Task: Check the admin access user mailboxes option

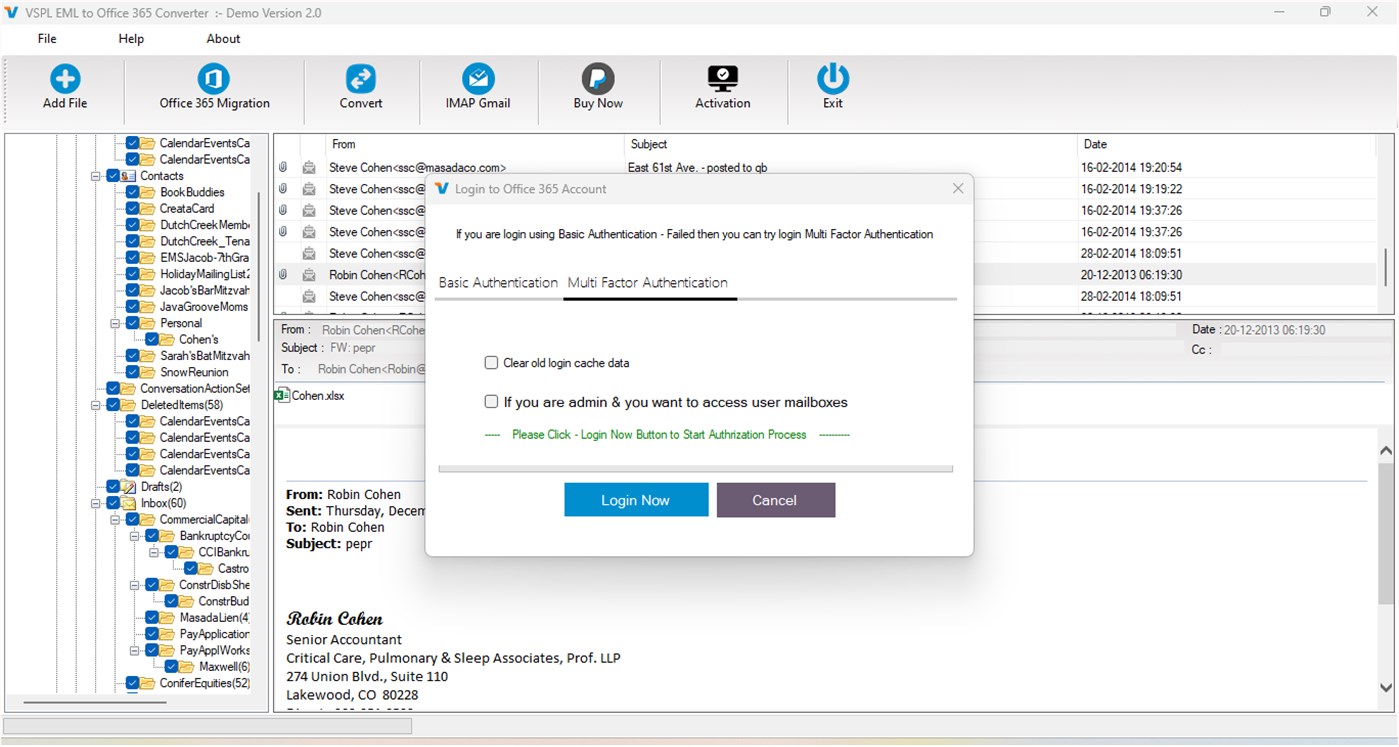Action: 491,401
